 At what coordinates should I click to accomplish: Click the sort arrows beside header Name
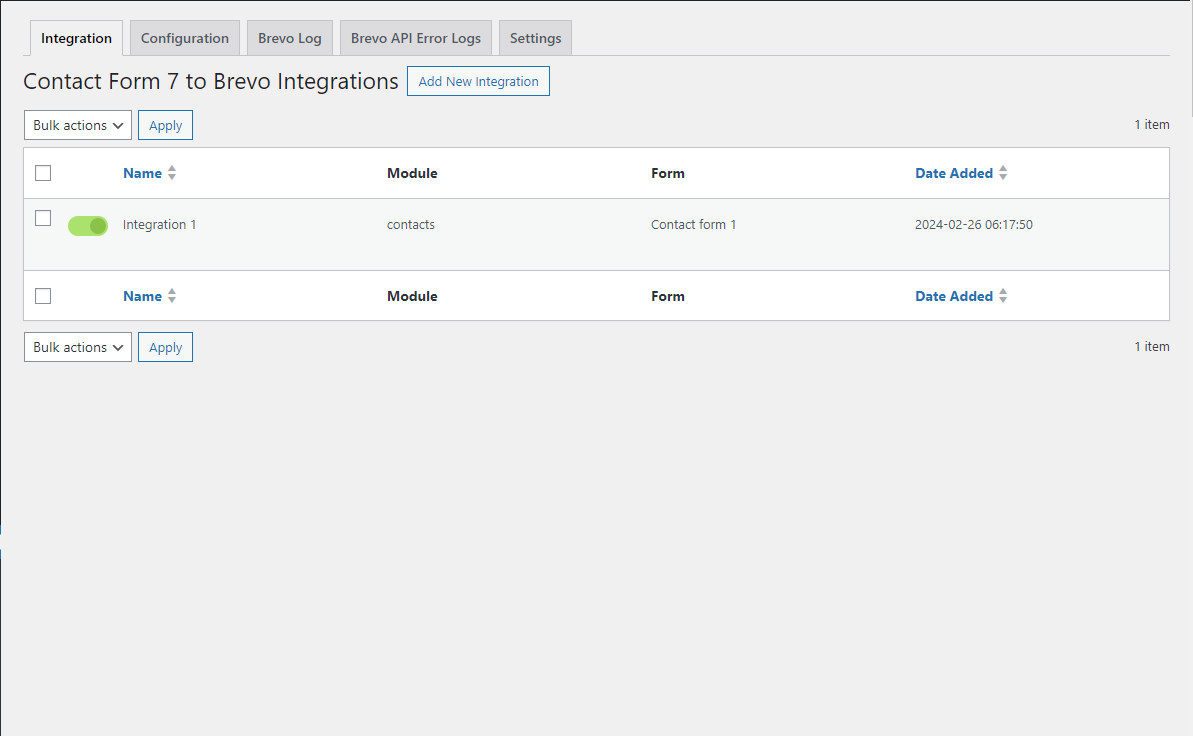[172, 173]
